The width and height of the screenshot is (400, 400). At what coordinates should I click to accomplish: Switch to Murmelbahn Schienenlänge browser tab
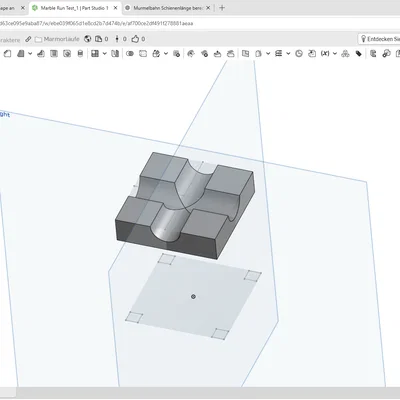point(168,8)
